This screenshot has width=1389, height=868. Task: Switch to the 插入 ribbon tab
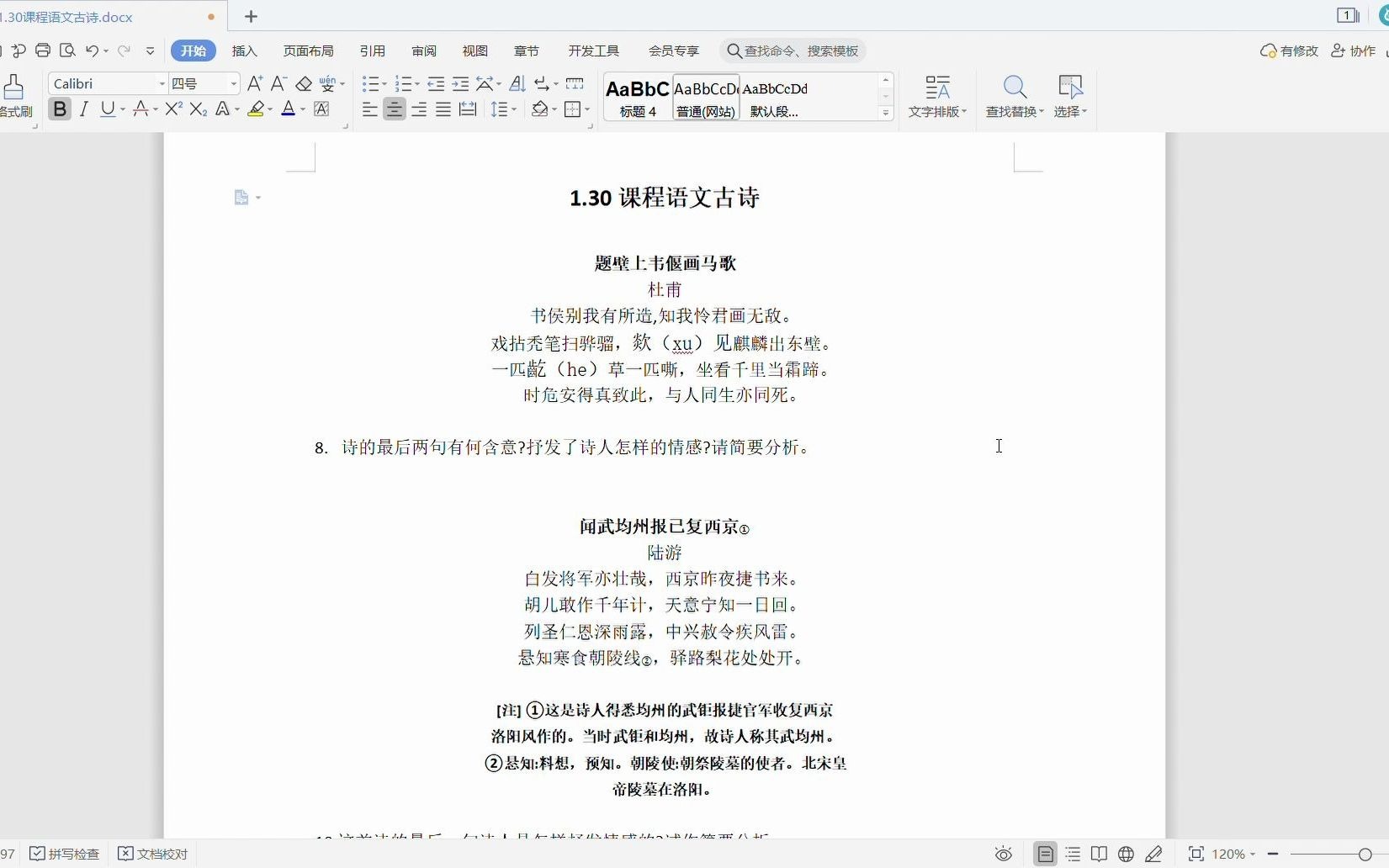click(243, 50)
